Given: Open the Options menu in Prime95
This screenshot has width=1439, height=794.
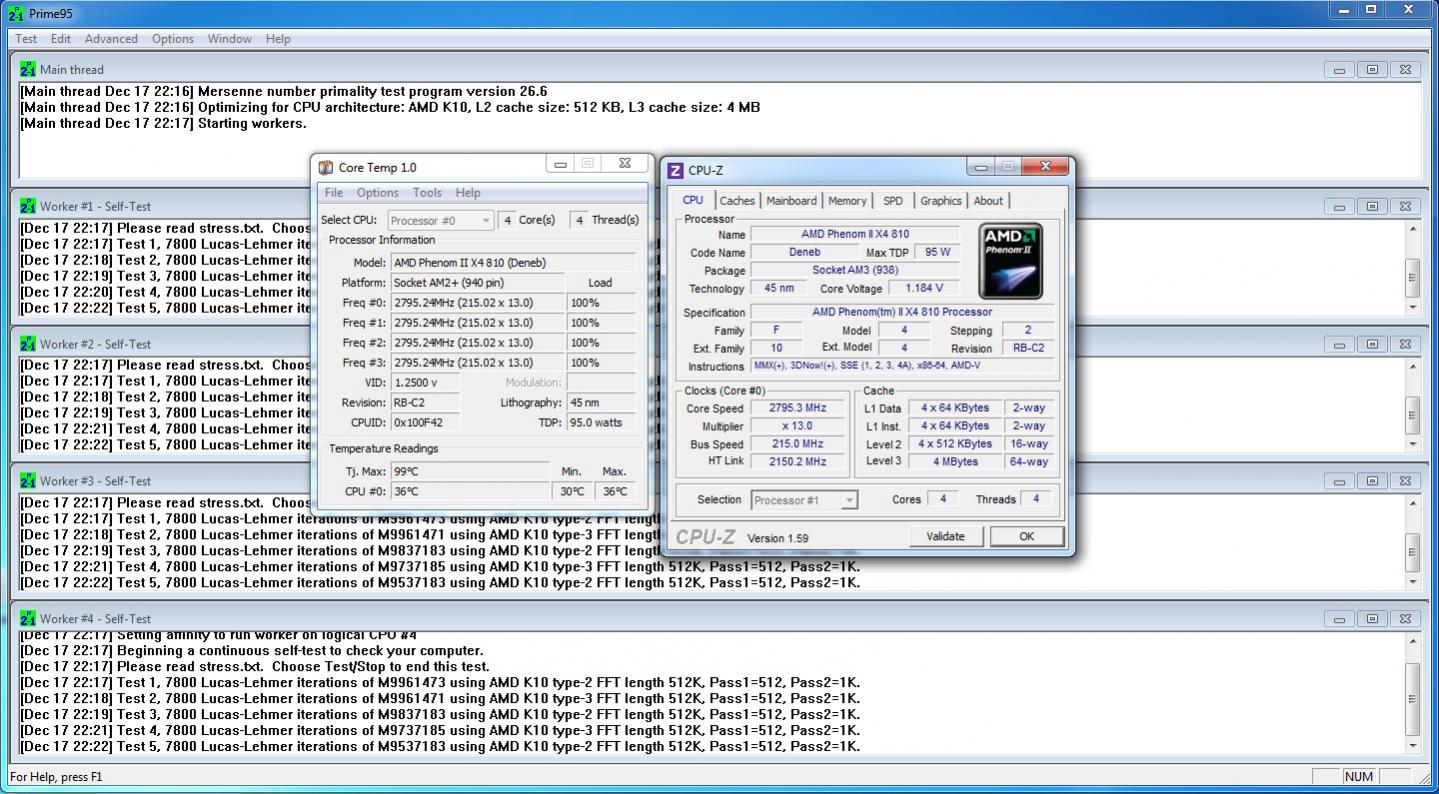Looking at the screenshot, I should [x=173, y=39].
